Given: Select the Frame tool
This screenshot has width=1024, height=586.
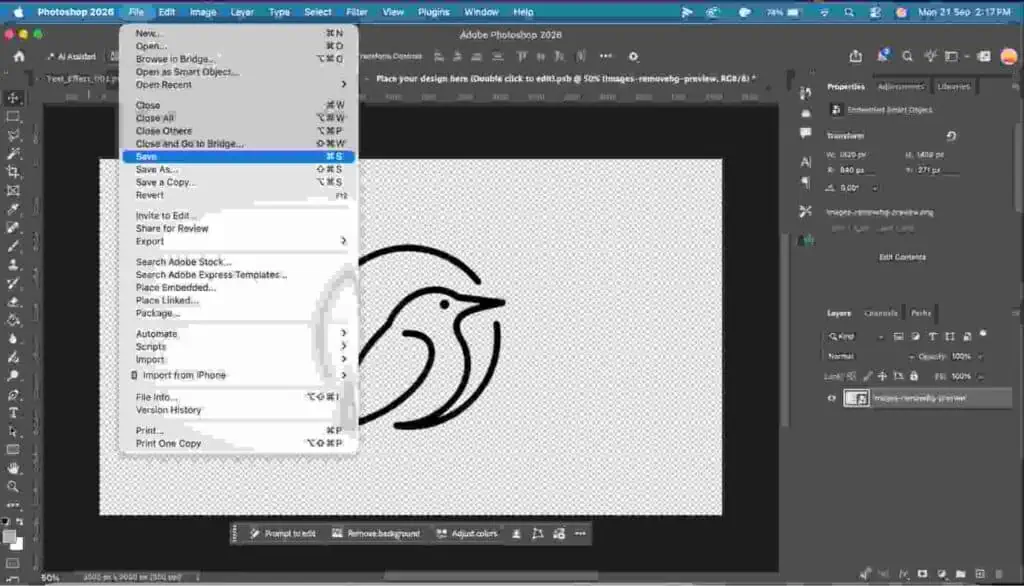Looking at the screenshot, I should [13, 191].
